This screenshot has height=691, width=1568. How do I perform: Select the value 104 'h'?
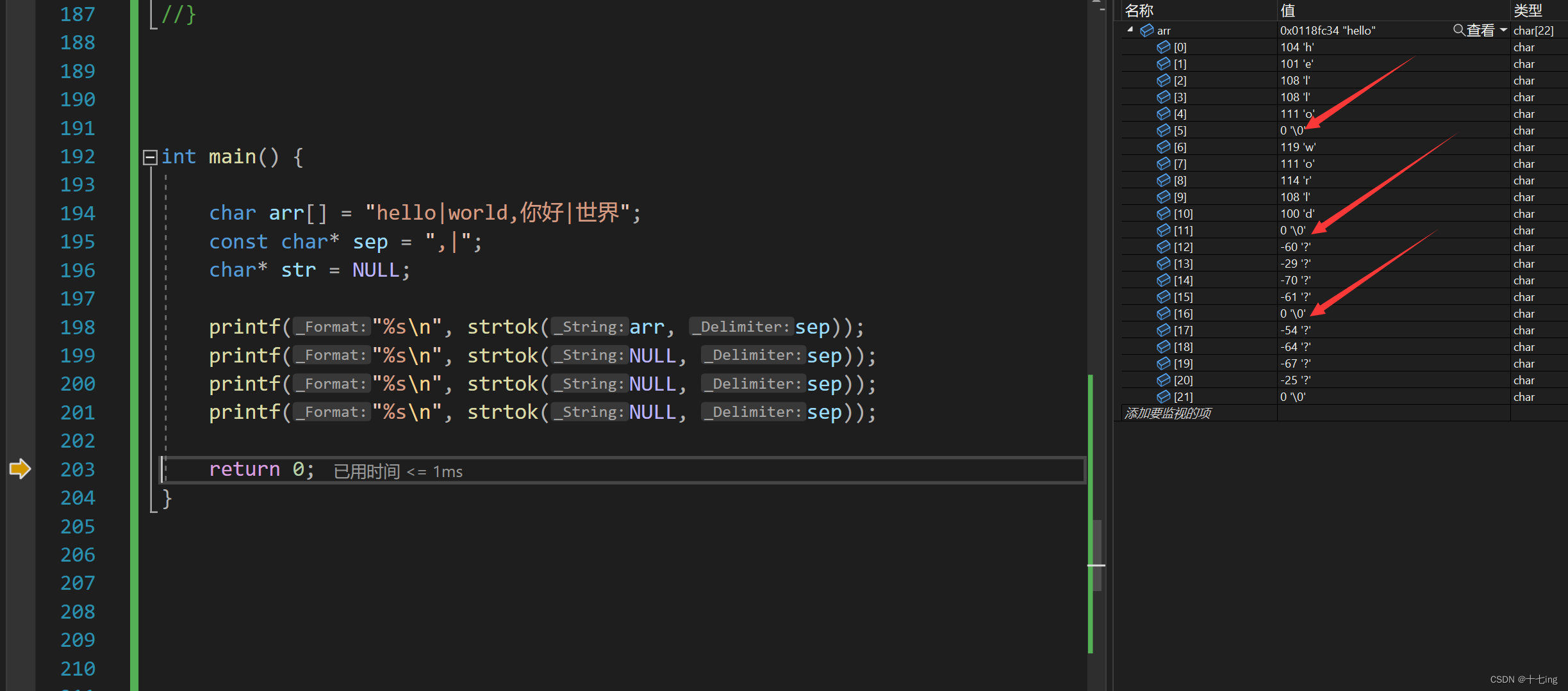click(1297, 47)
